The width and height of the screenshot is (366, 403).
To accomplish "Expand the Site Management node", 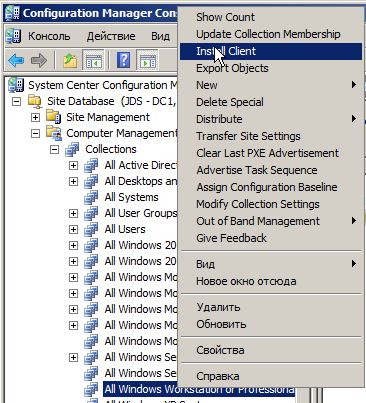I will point(35,118).
